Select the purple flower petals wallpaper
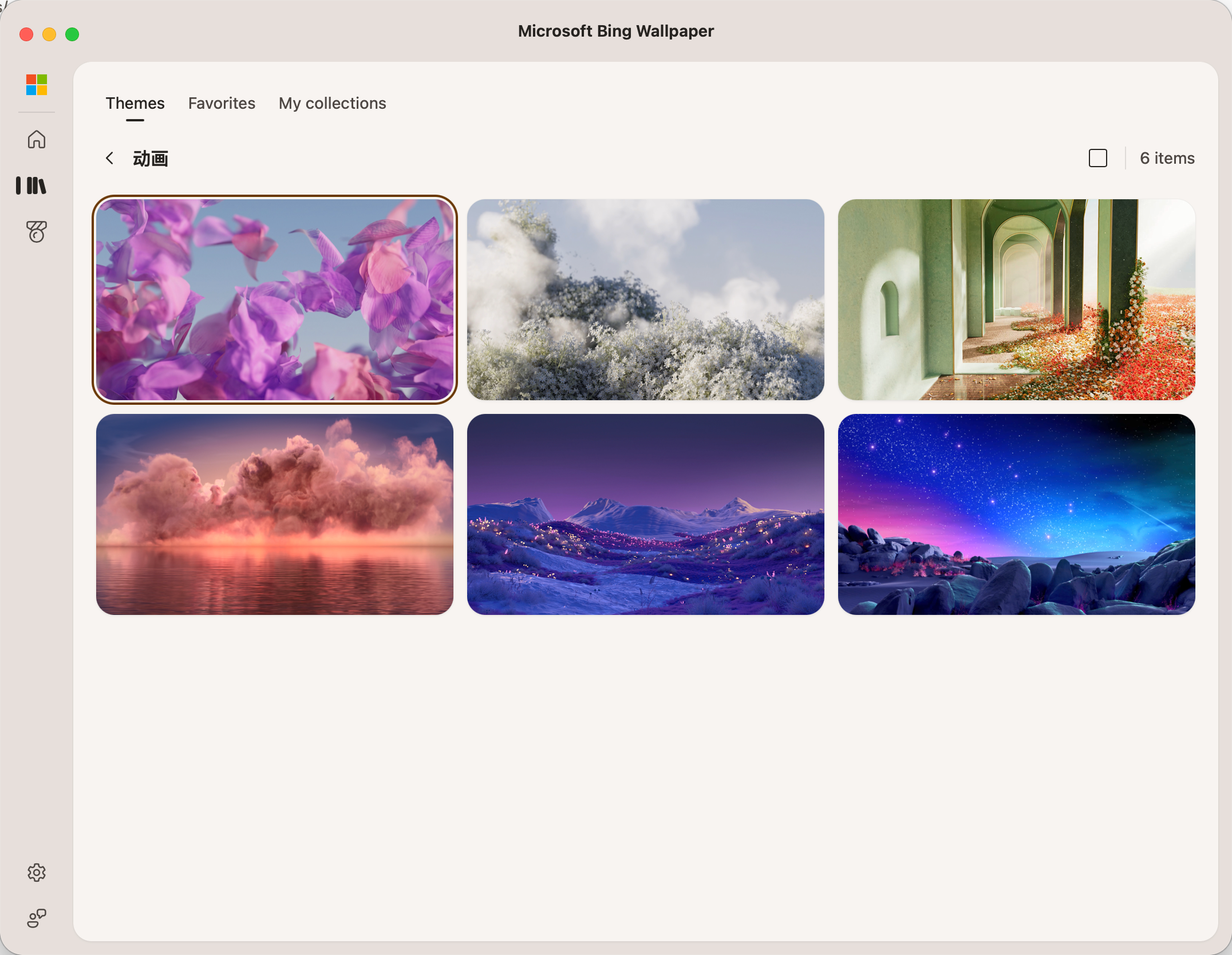The width and height of the screenshot is (1232, 955). [x=275, y=299]
